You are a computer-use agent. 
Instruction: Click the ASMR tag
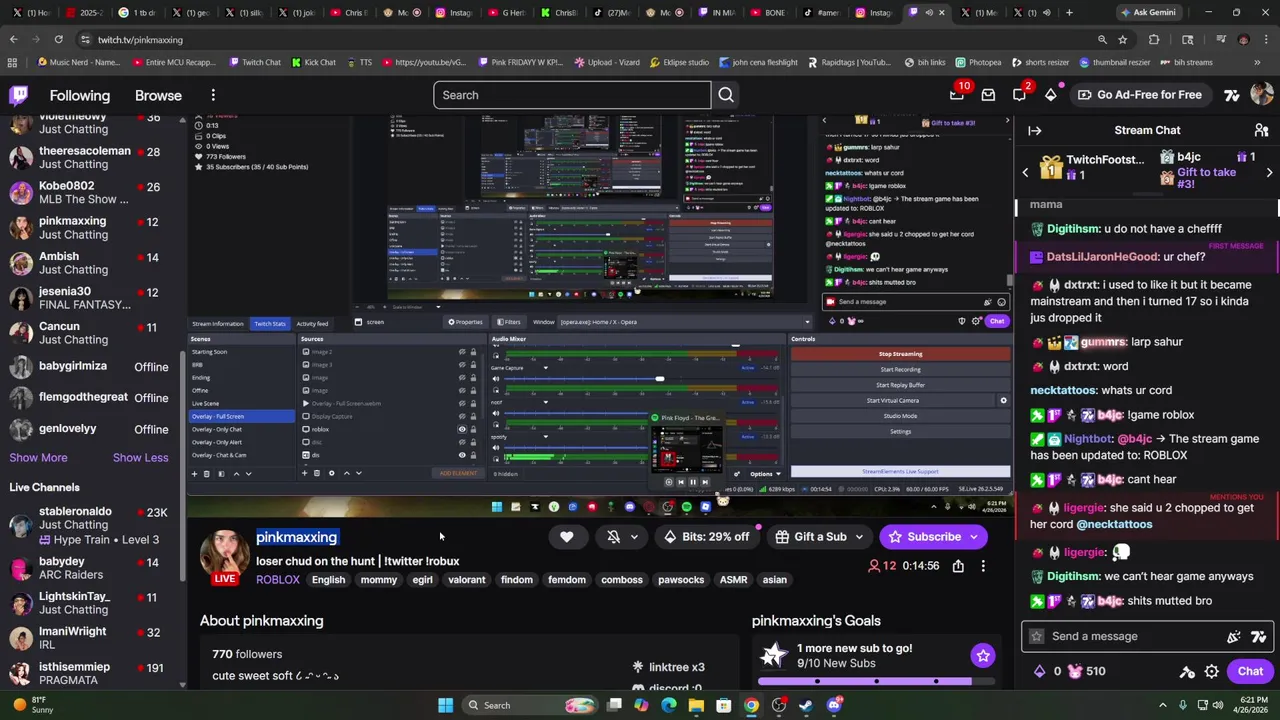coord(733,580)
